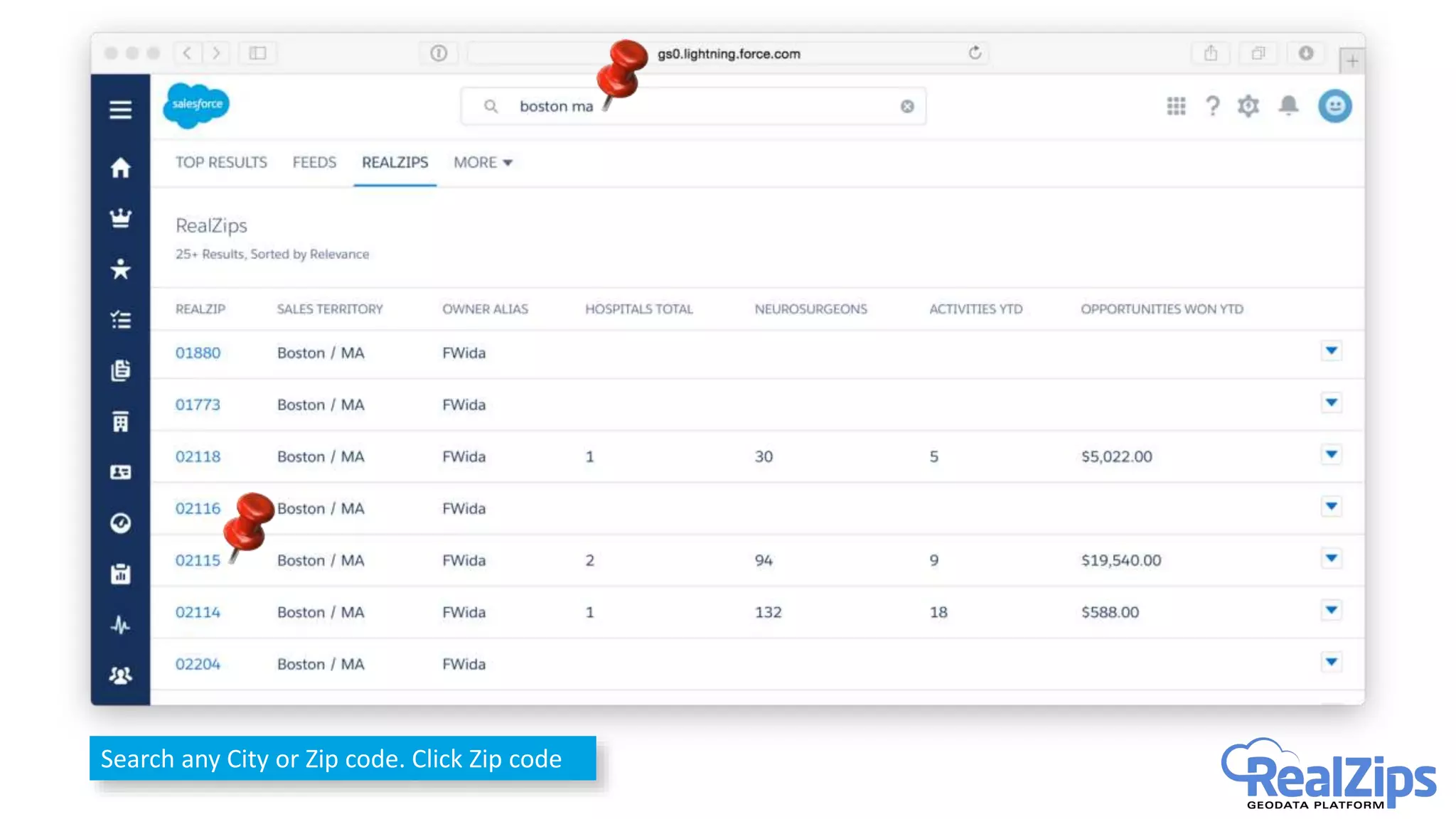Open the dashboard gauge sidebar icon
The height and width of the screenshot is (819, 1456).
coord(120,523)
